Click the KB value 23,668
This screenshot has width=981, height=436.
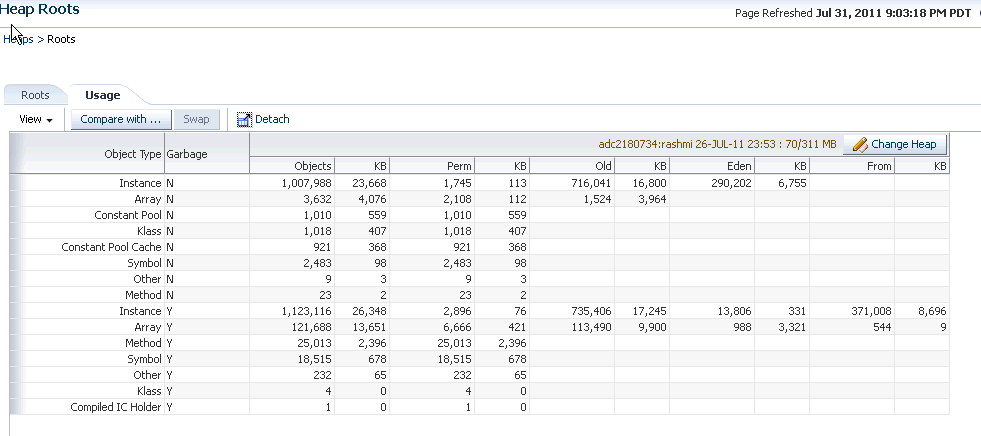click(369, 183)
